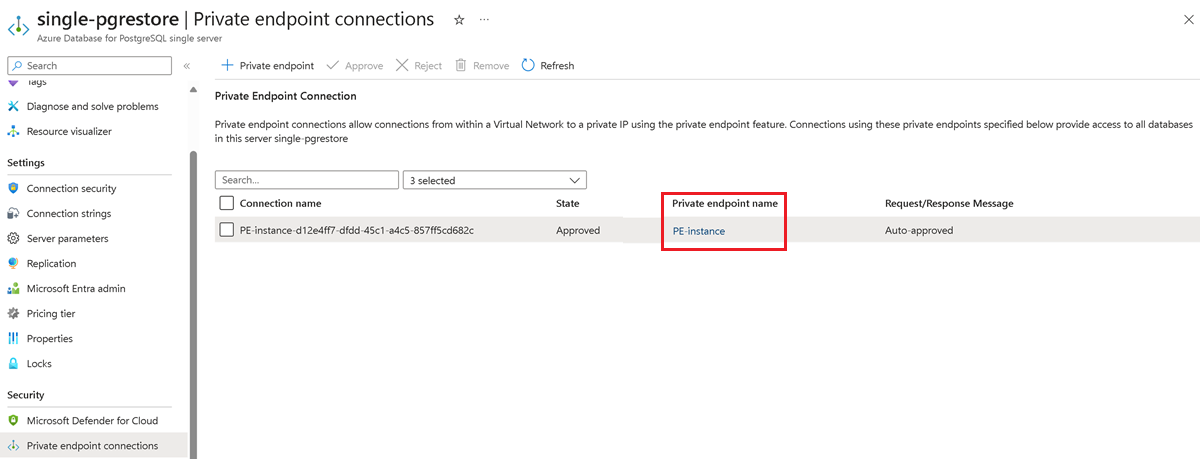Viewport: 1200px width, 459px height.
Task: Collapse the sidebar with double chevron
Action: [x=186, y=66]
